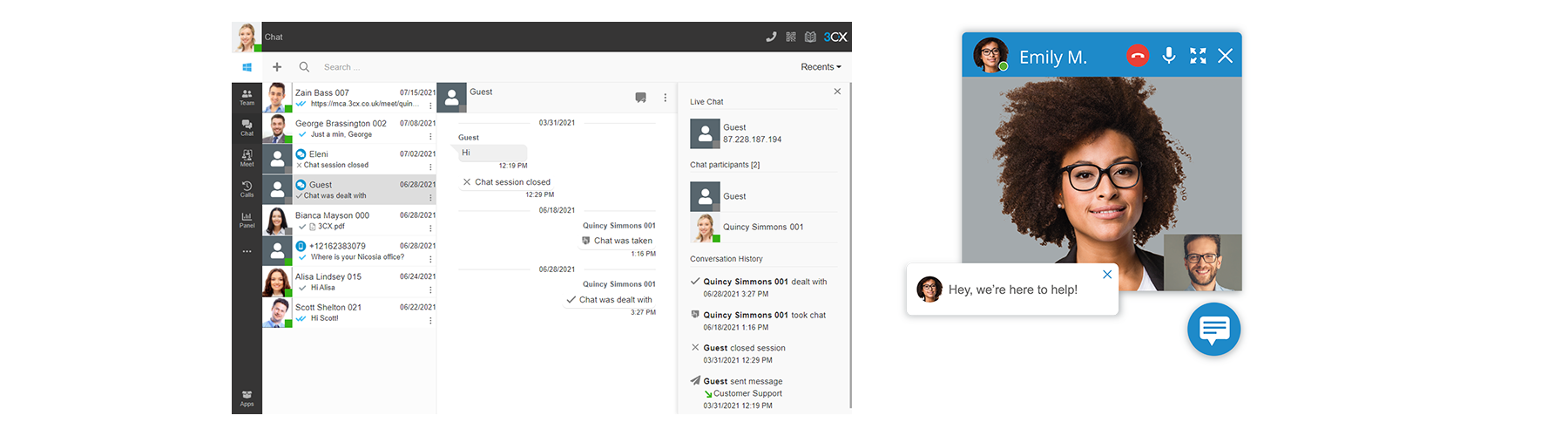The height and width of the screenshot is (436, 1568).
Task: Open the Team section in sidebar
Action: pos(247,97)
